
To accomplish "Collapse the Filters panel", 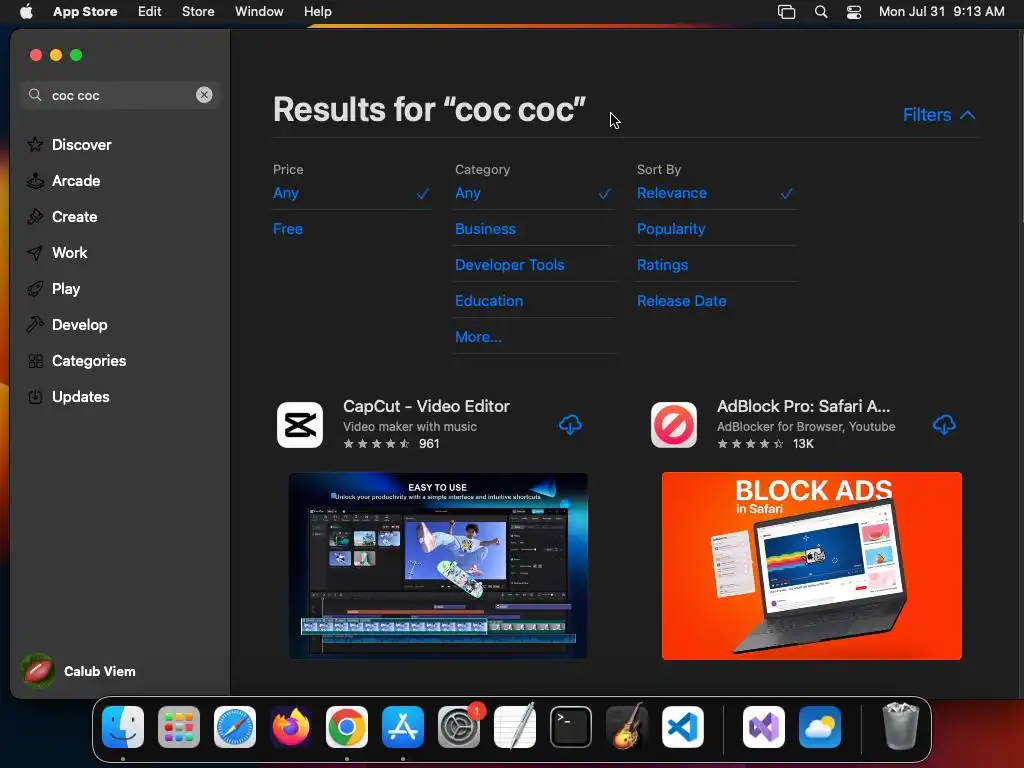I will [939, 114].
